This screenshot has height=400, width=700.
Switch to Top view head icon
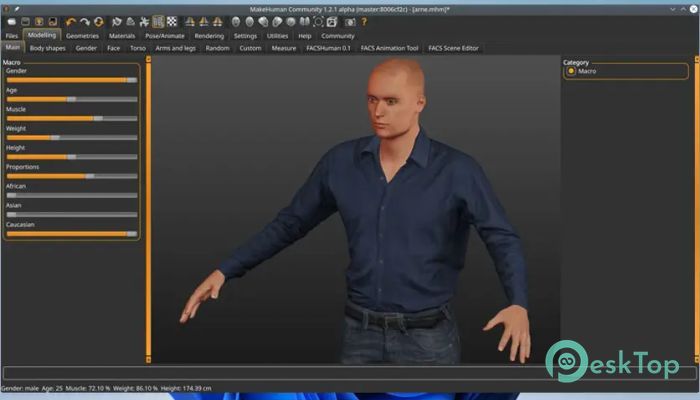pos(291,21)
